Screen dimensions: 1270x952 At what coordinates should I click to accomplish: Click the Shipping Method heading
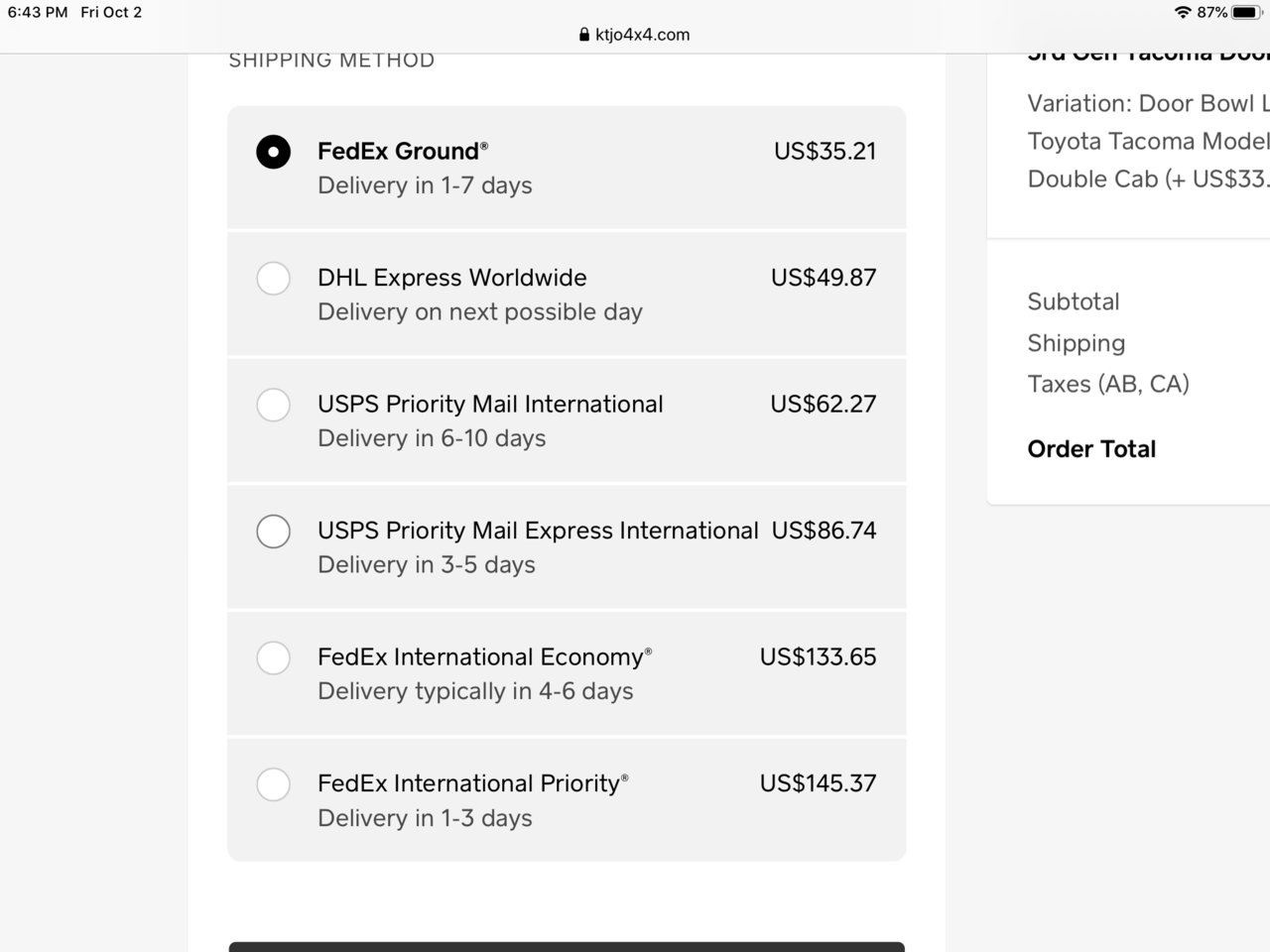click(x=331, y=59)
